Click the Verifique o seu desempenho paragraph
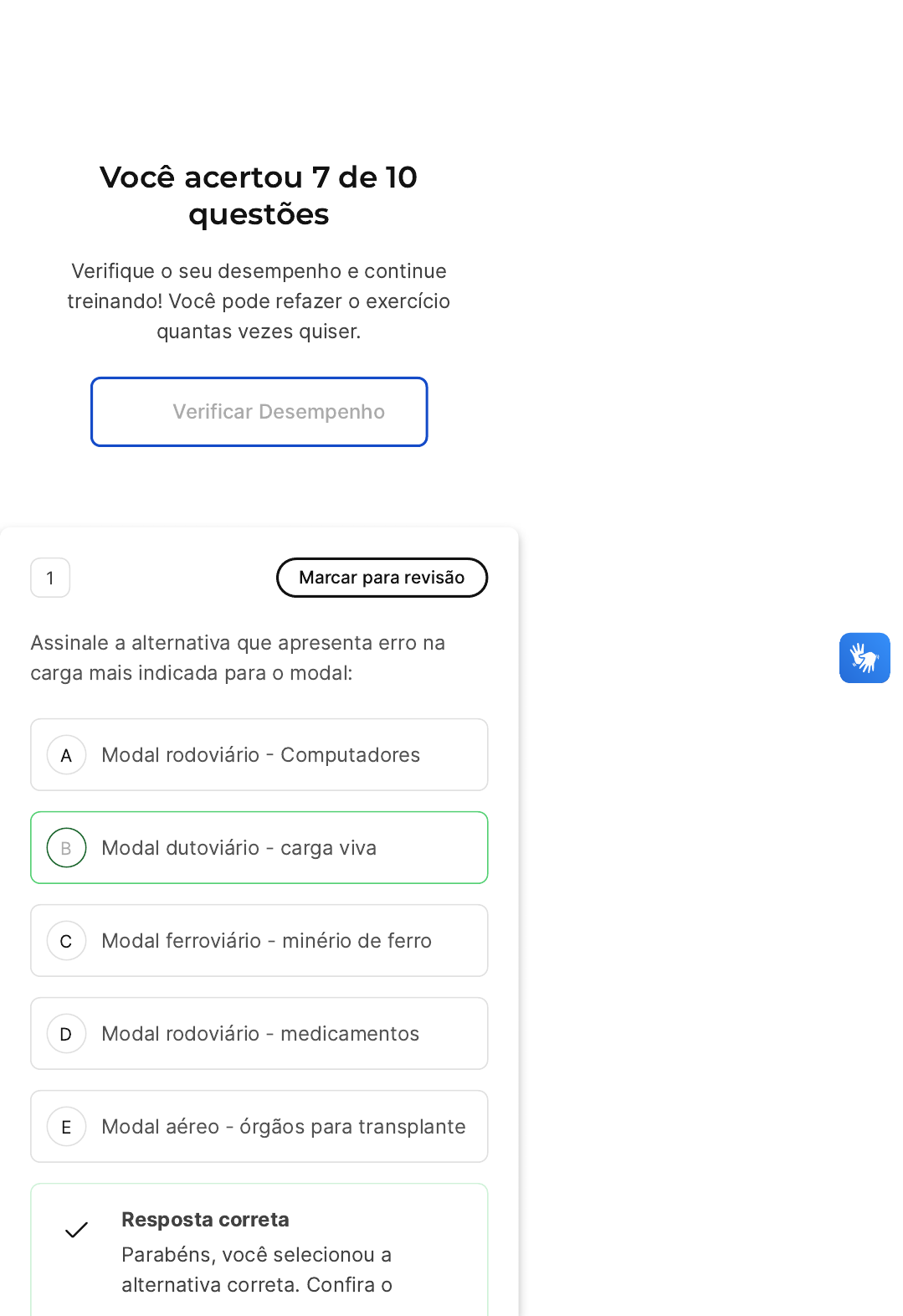This screenshot has height=1316, width=903. (x=259, y=301)
